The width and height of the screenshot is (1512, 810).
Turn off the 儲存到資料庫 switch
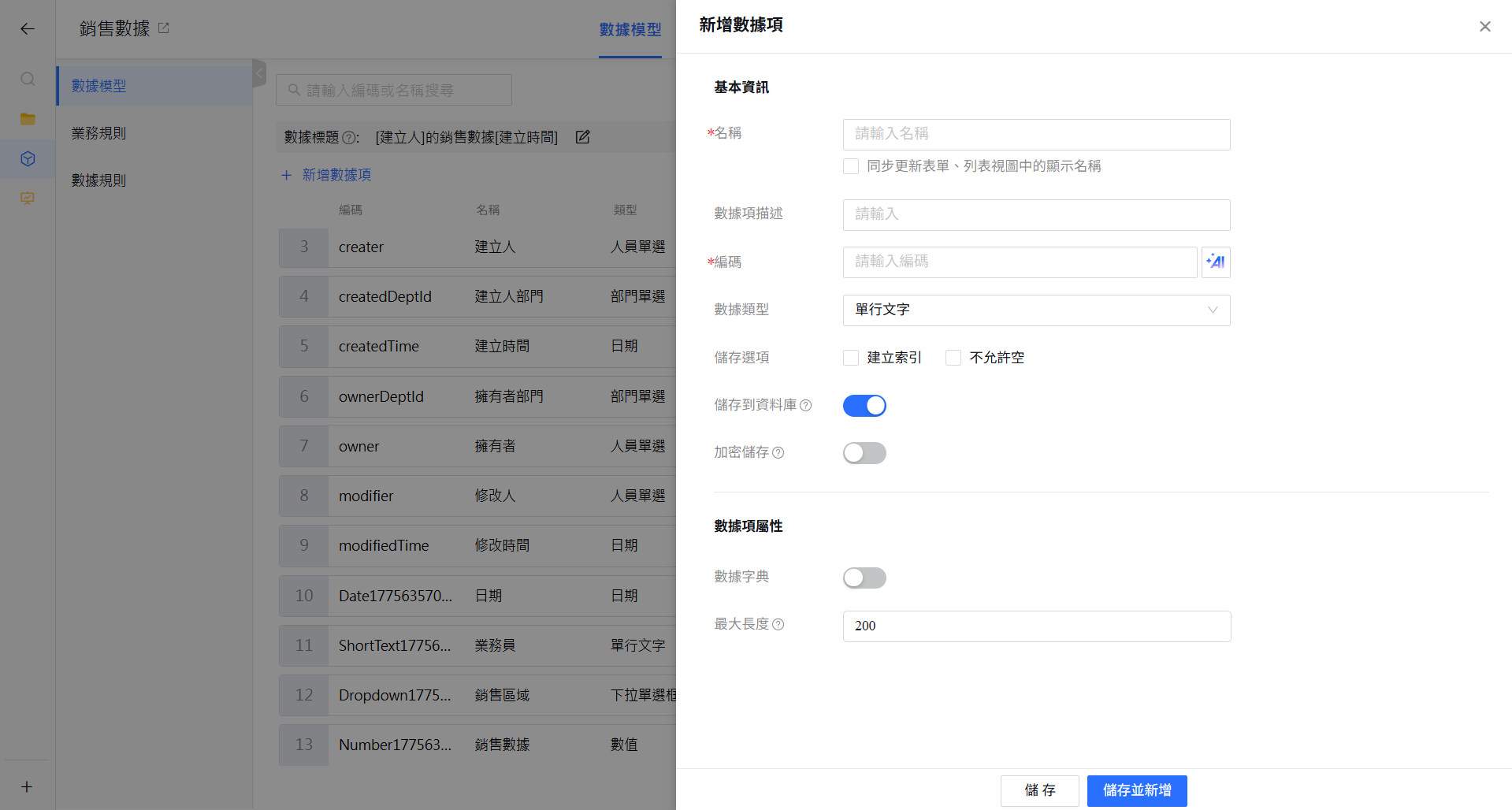click(x=864, y=406)
